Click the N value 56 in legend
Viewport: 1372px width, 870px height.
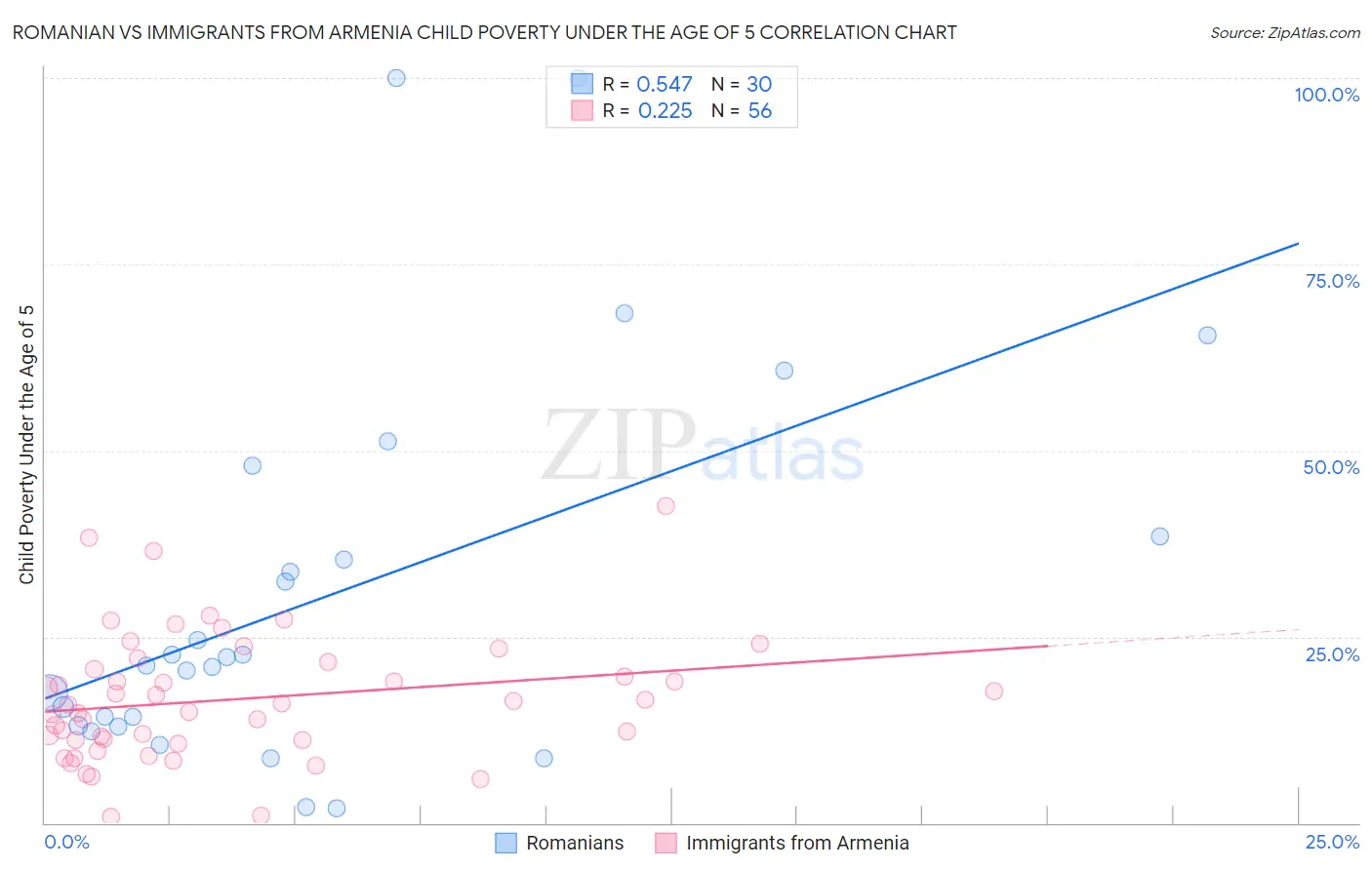[x=759, y=110]
